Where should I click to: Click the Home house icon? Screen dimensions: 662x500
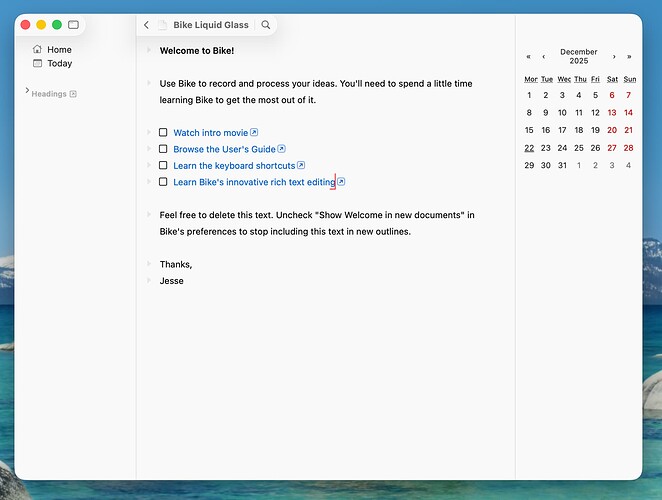click(x=38, y=49)
